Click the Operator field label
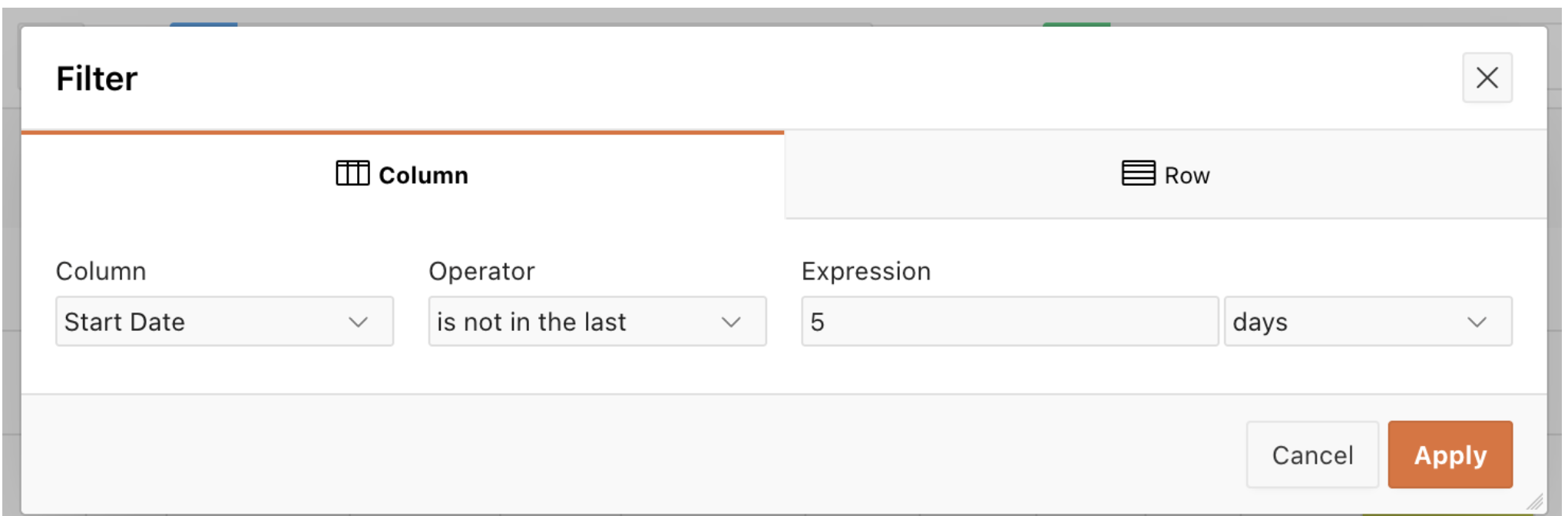 click(481, 271)
